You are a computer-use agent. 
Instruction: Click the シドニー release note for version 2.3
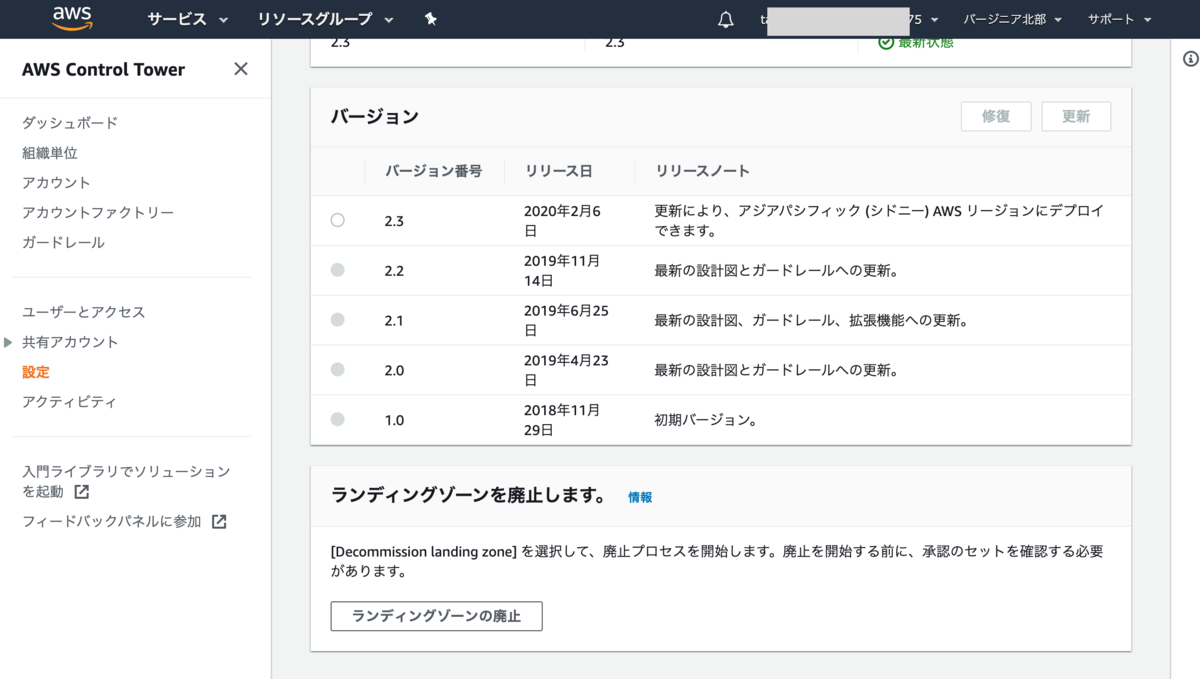879,220
